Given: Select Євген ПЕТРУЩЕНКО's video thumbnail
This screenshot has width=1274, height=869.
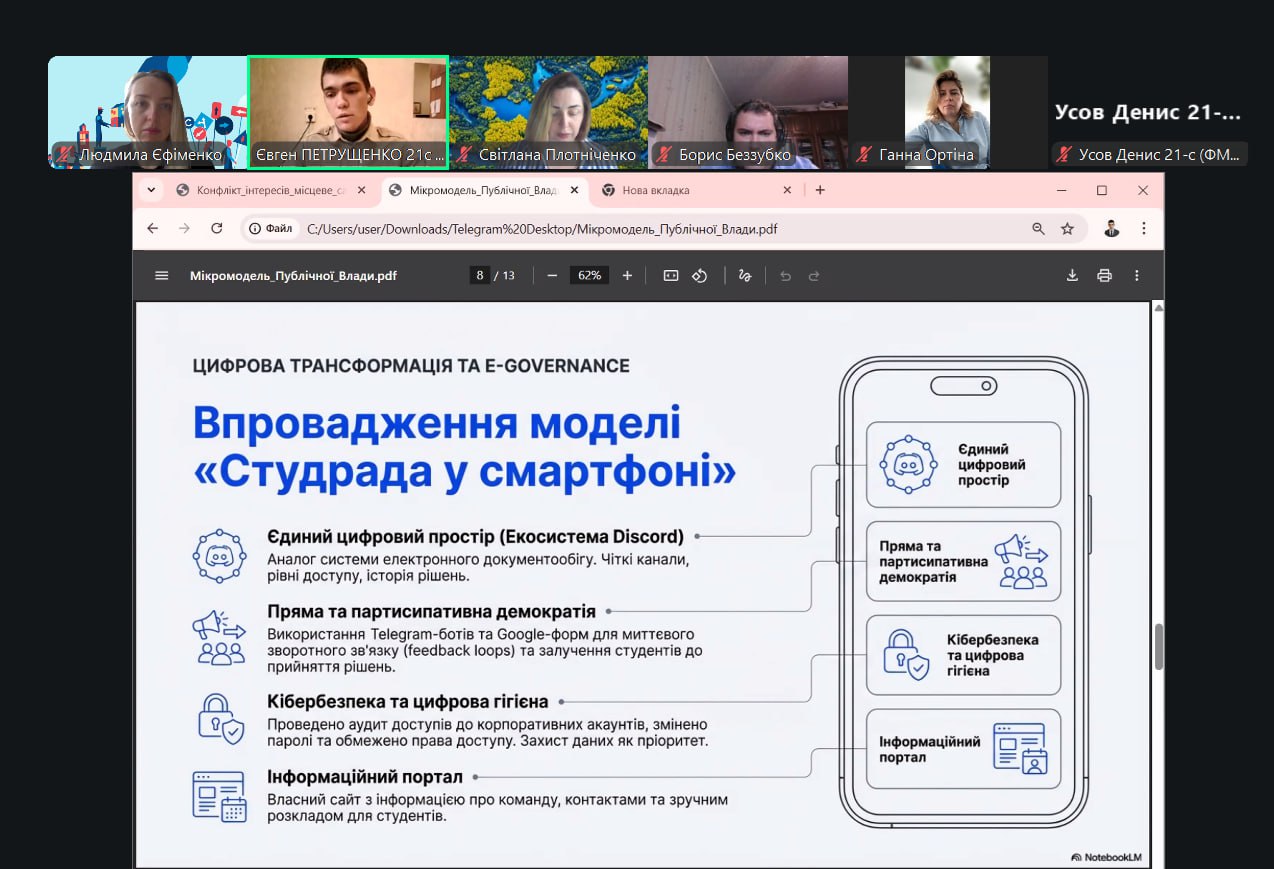Looking at the screenshot, I should (x=348, y=112).
